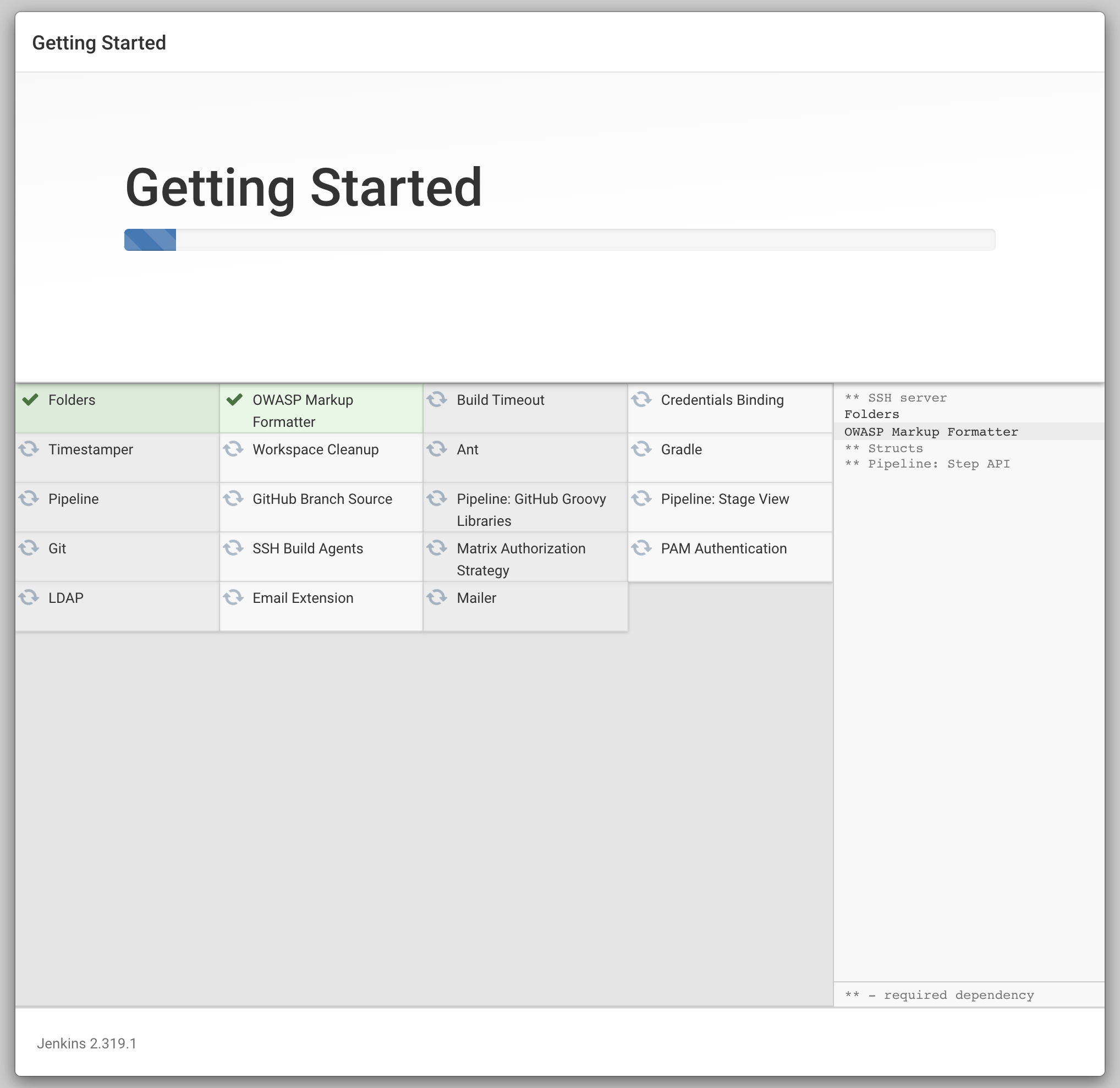The height and width of the screenshot is (1088, 1120).
Task: Click the Email Extension spinner icon
Action: pos(234,598)
